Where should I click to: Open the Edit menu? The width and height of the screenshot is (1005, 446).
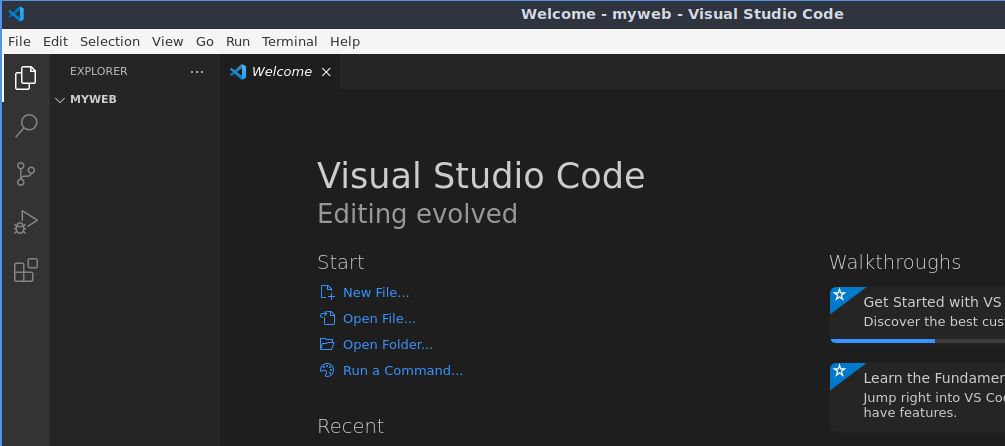[x=55, y=42]
